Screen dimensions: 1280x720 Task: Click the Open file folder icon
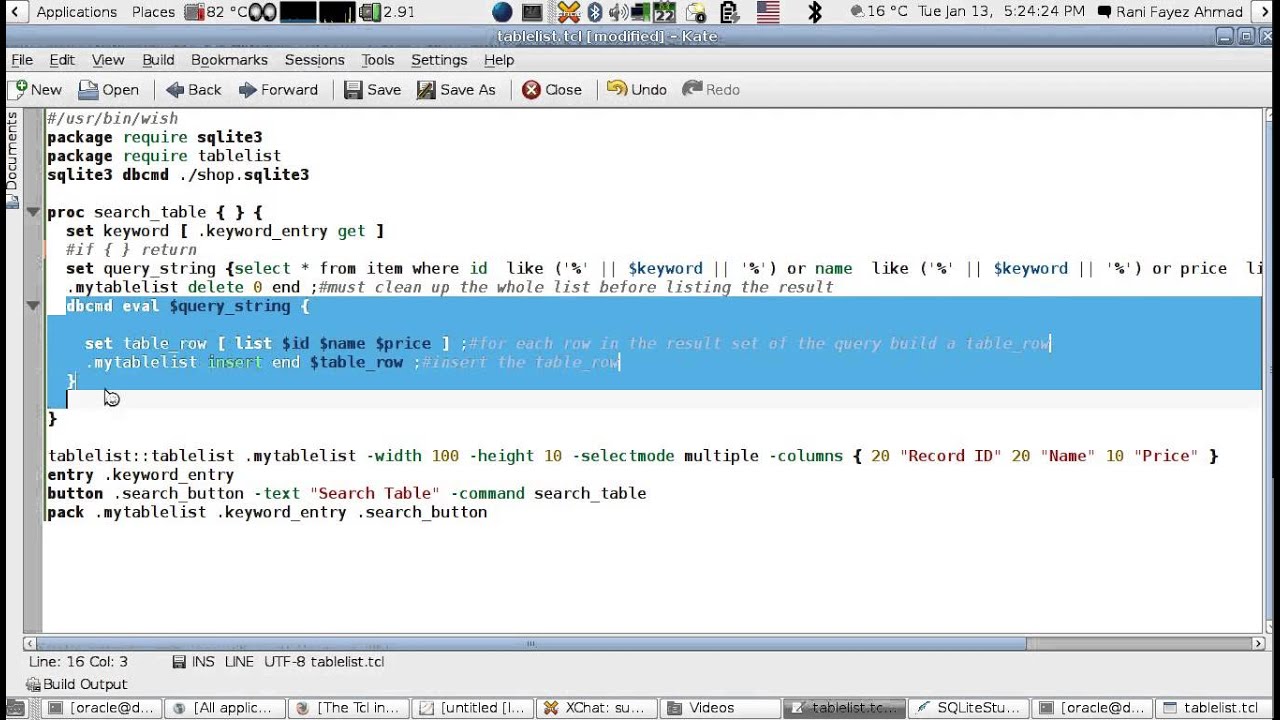point(88,90)
